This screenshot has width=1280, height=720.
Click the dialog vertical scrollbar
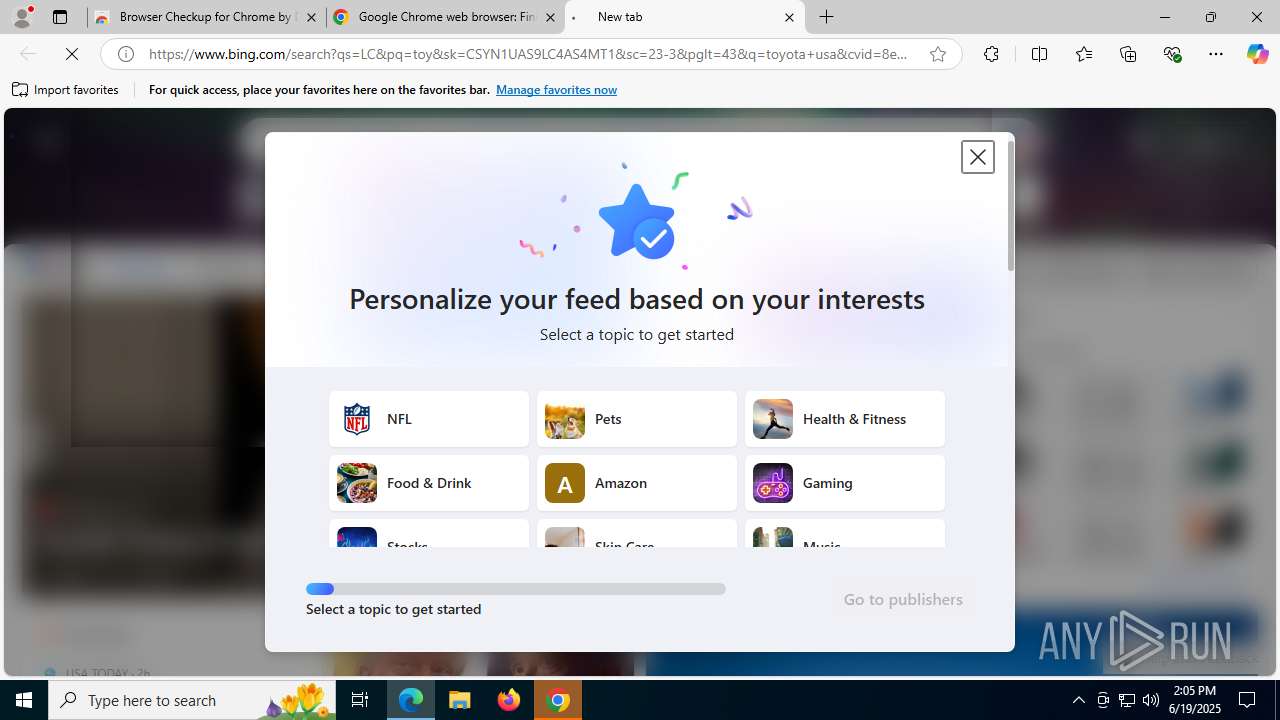click(1011, 206)
